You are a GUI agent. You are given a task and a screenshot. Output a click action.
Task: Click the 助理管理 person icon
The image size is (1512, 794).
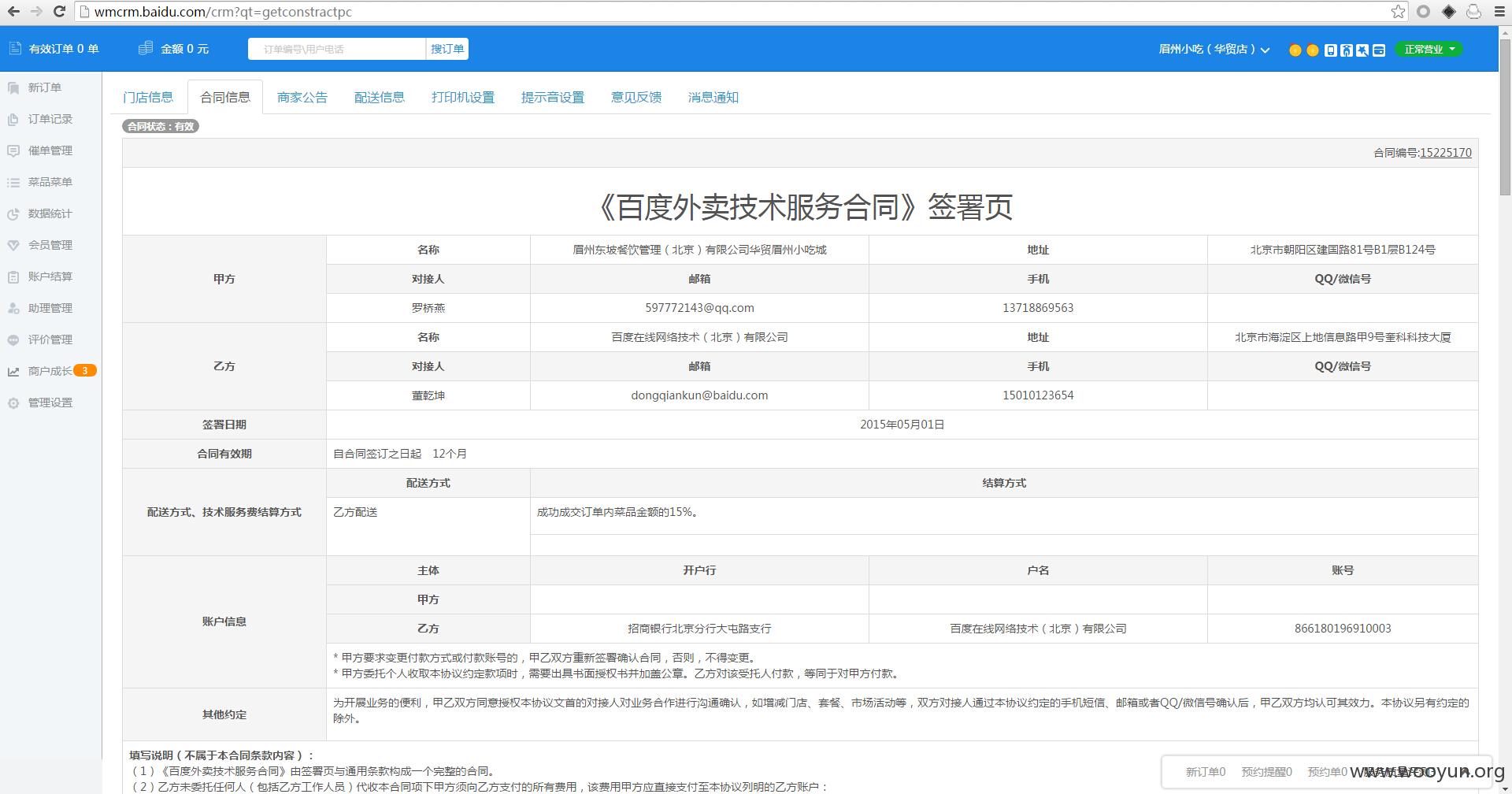[13, 309]
